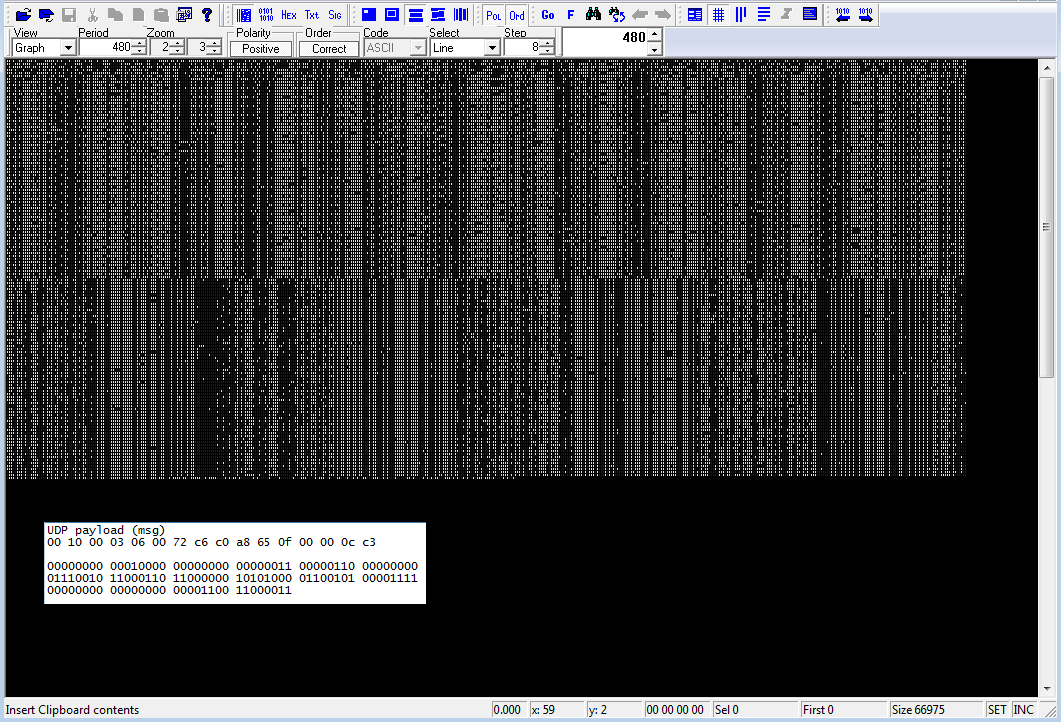Click the table columns view icon
This screenshot has width=1061, height=722.
(695, 14)
